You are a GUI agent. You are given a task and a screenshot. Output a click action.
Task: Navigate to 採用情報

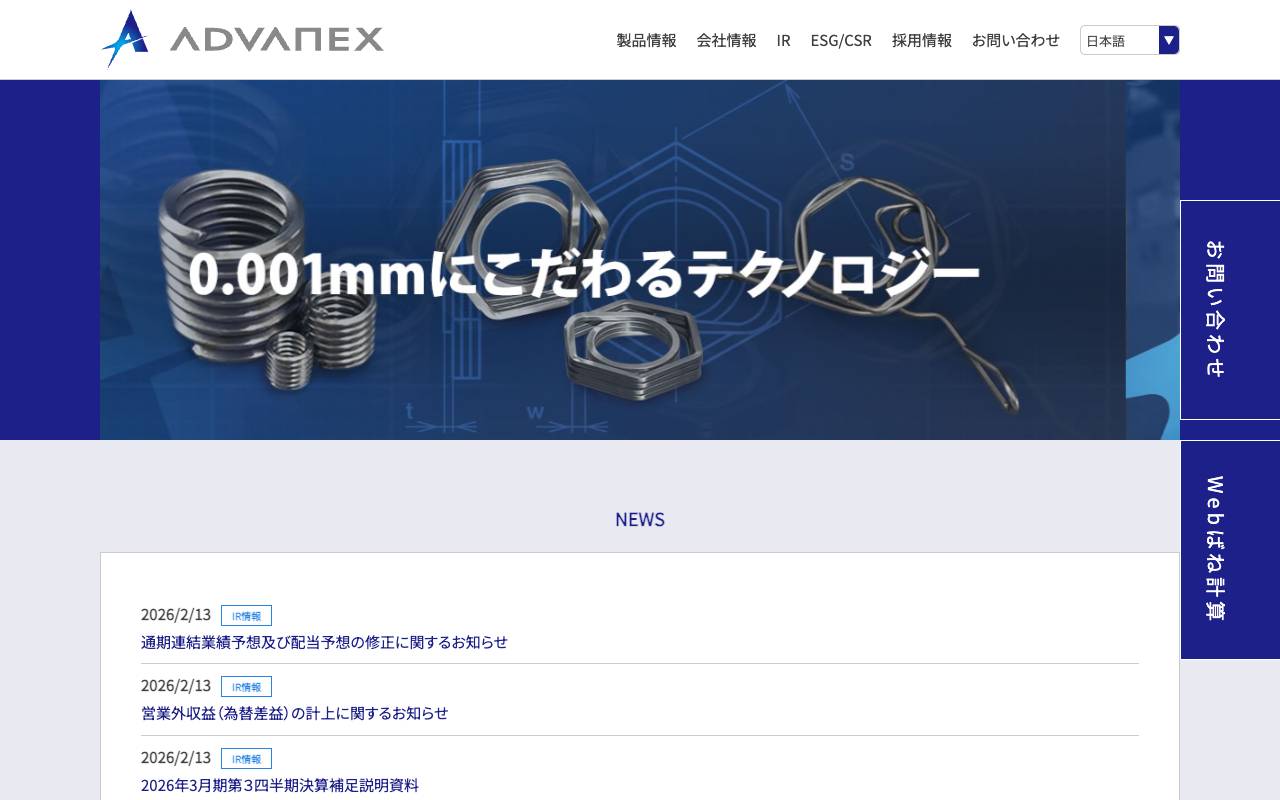921,41
